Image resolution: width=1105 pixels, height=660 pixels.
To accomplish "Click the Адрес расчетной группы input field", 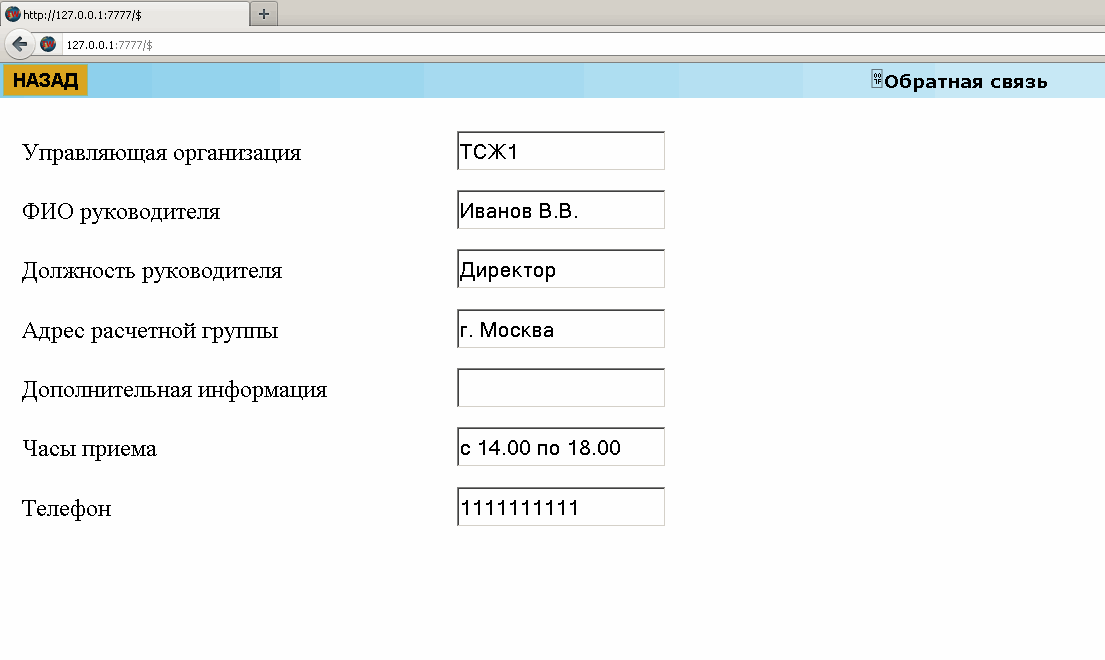I will click(x=561, y=329).
